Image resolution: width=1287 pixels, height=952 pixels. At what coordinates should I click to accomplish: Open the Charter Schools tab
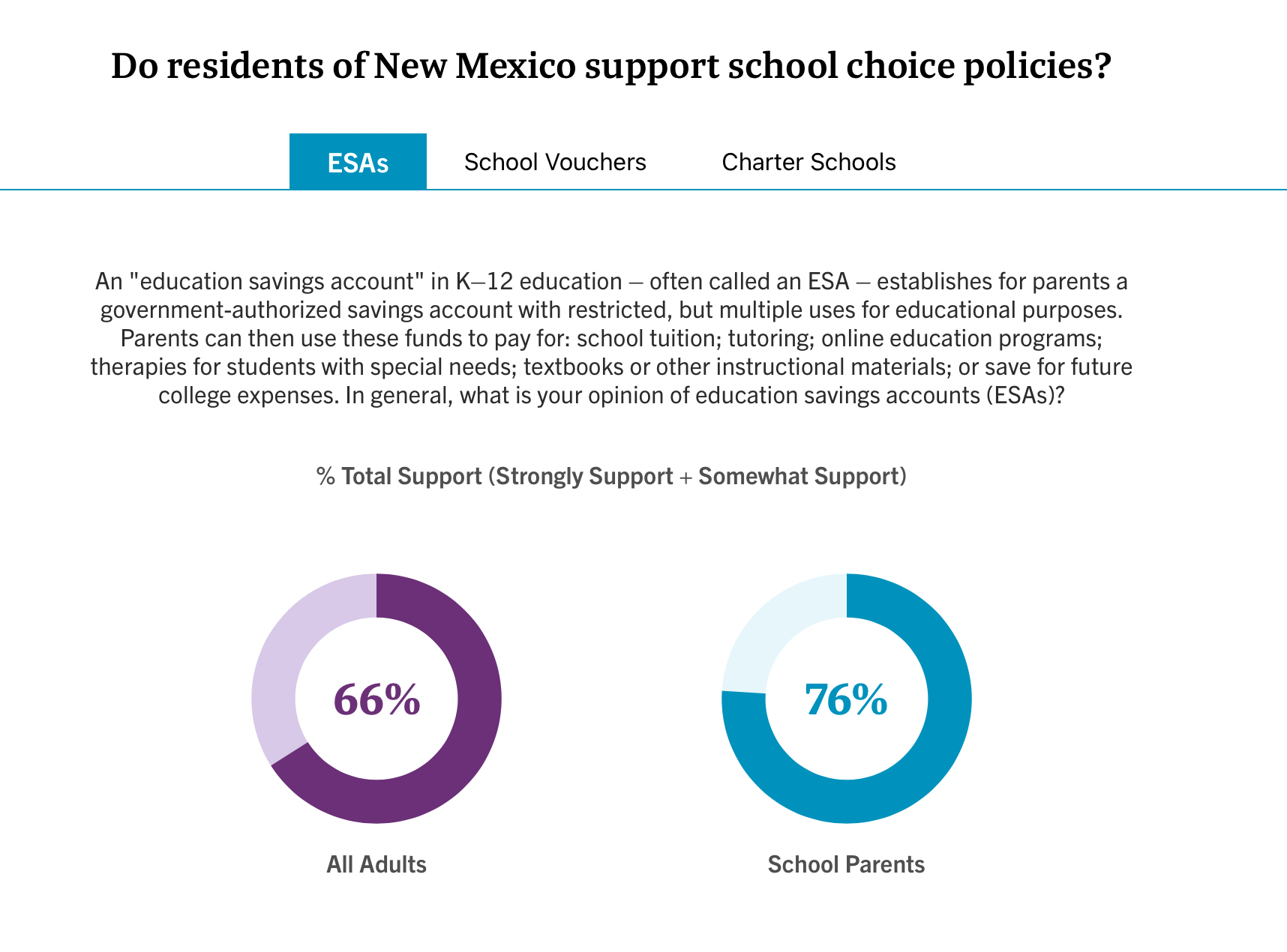click(808, 162)
